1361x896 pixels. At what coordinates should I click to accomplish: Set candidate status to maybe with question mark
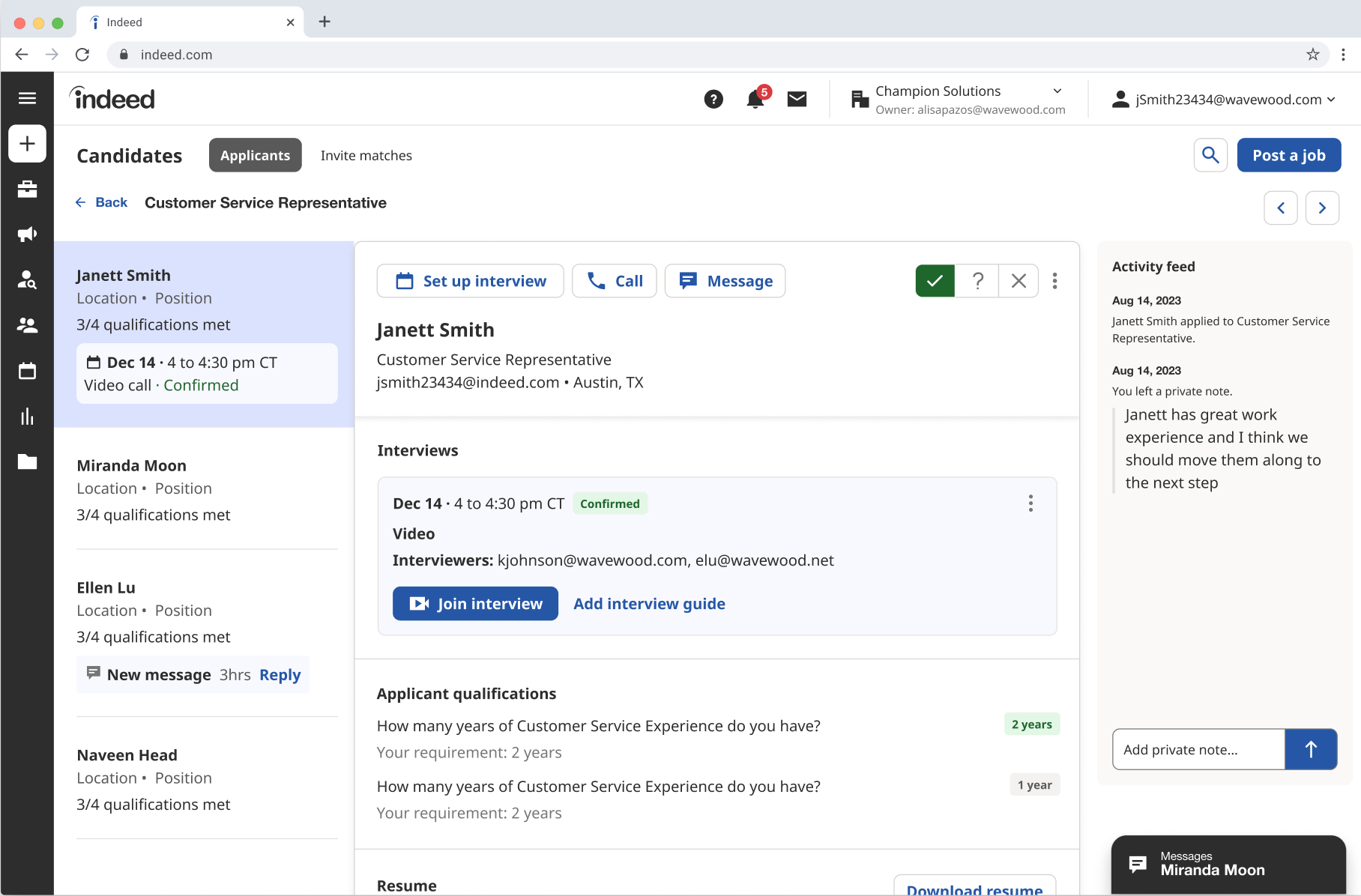tap(977, 281)
